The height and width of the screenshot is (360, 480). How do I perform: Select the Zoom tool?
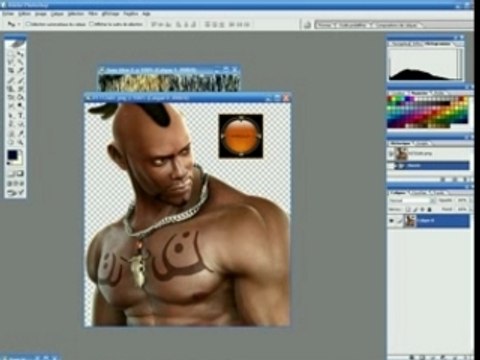[20, 142]
